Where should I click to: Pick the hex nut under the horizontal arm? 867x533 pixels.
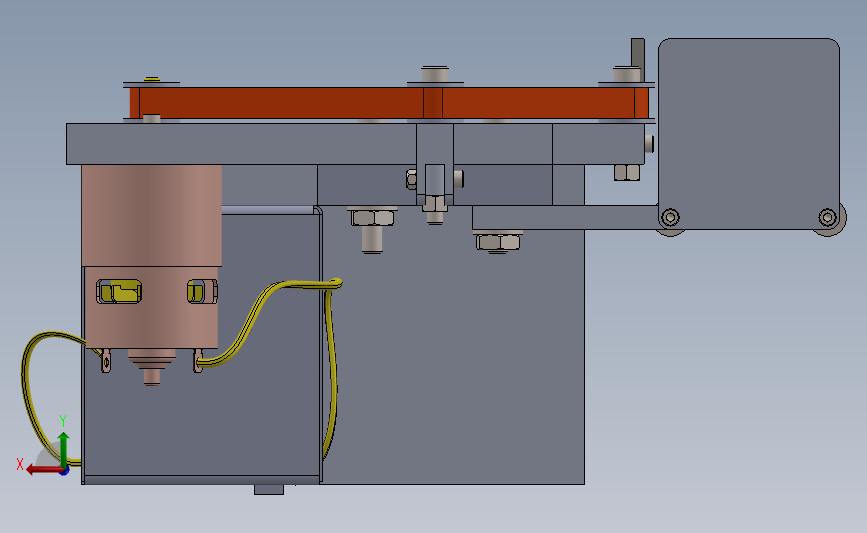498,242
